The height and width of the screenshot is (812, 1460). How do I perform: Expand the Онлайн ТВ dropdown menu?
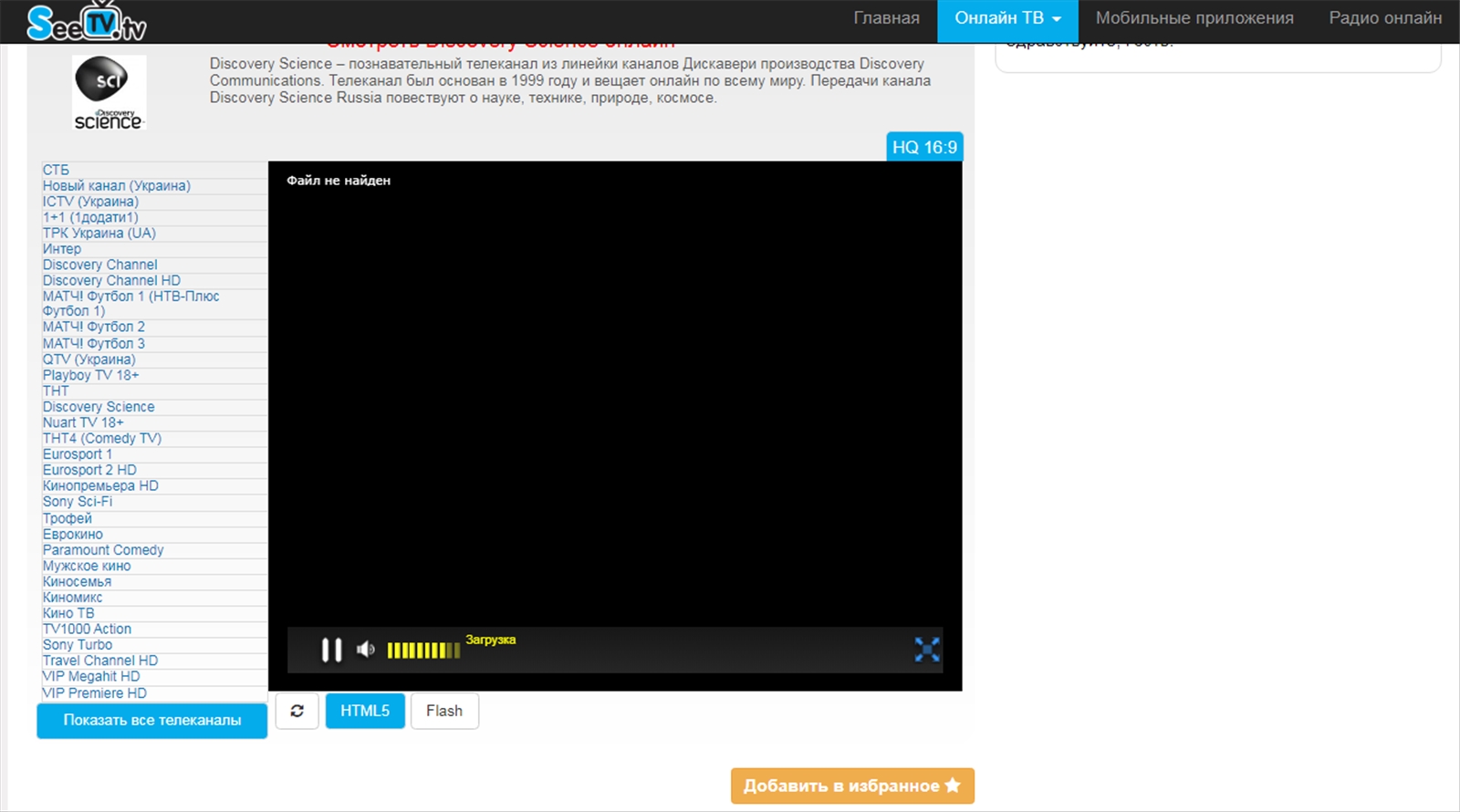[x=1007, y=18]
